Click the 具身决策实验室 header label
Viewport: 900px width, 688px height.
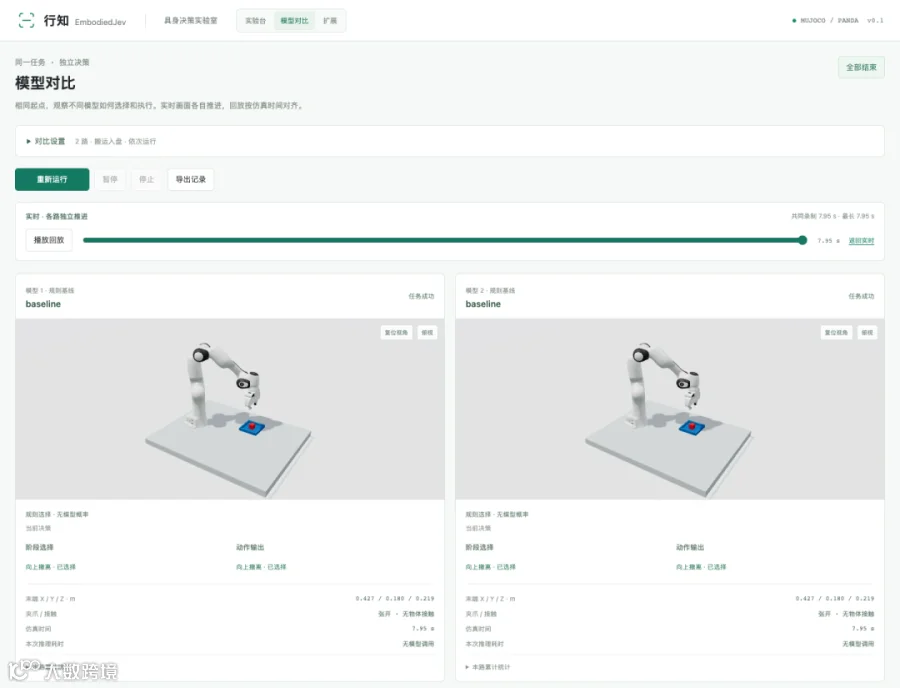click(x=191, y=21)
